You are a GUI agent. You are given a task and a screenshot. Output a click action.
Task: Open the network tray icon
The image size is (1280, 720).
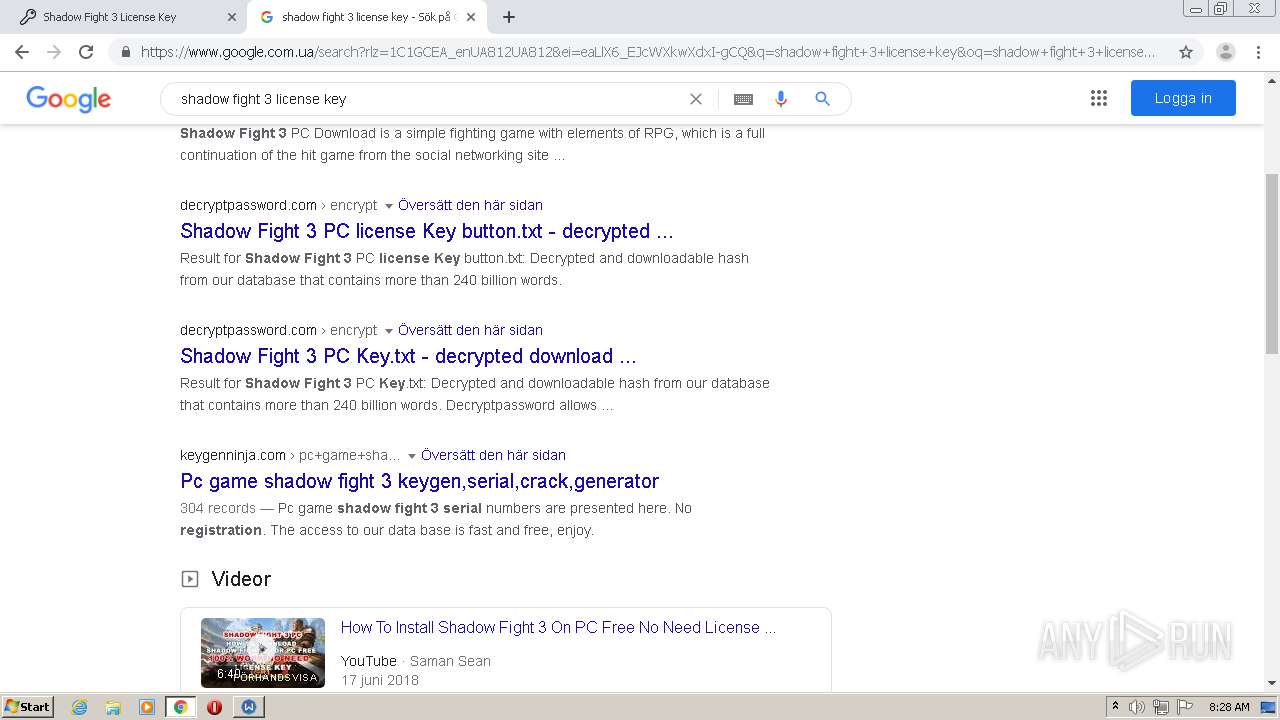tap(1161, 707)
